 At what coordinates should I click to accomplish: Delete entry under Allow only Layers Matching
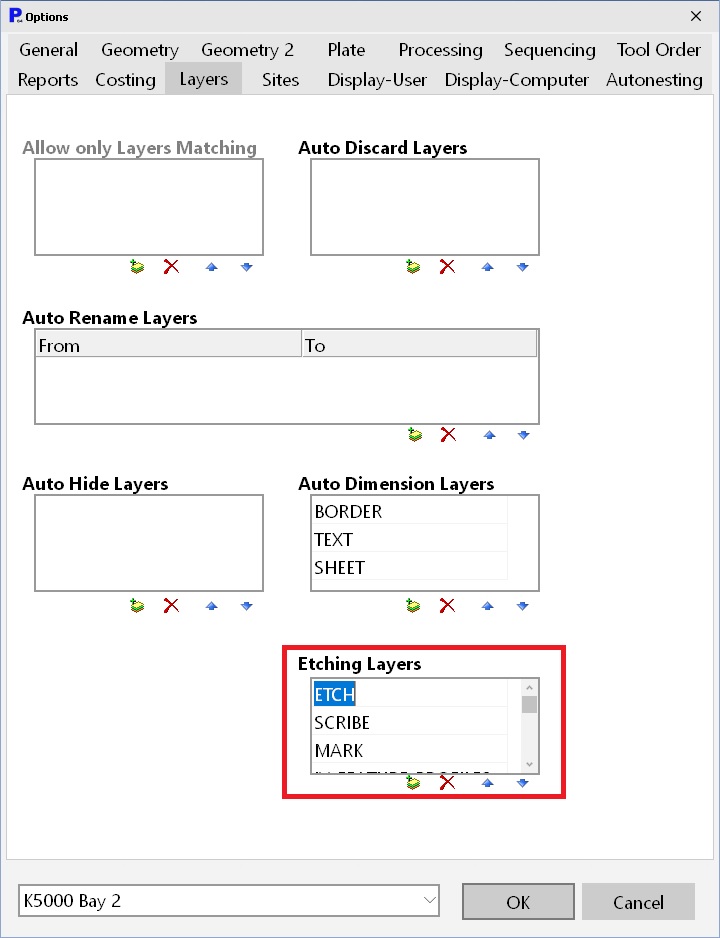pos(172,267)
